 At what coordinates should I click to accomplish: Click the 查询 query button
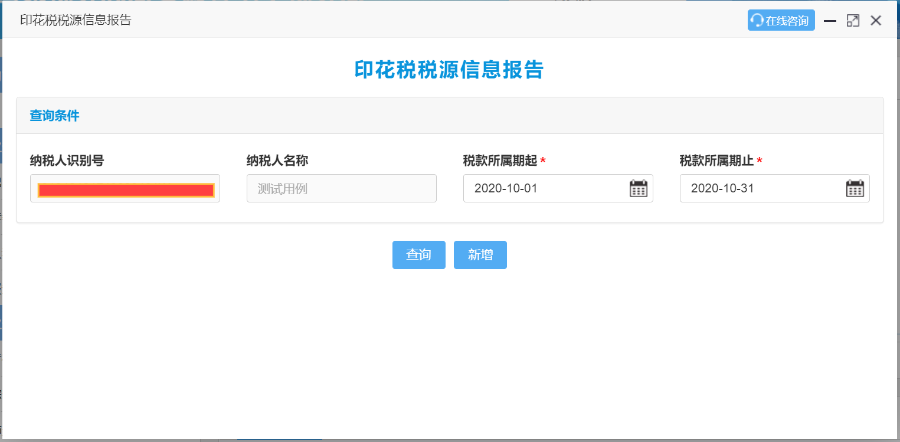[418, 255]
